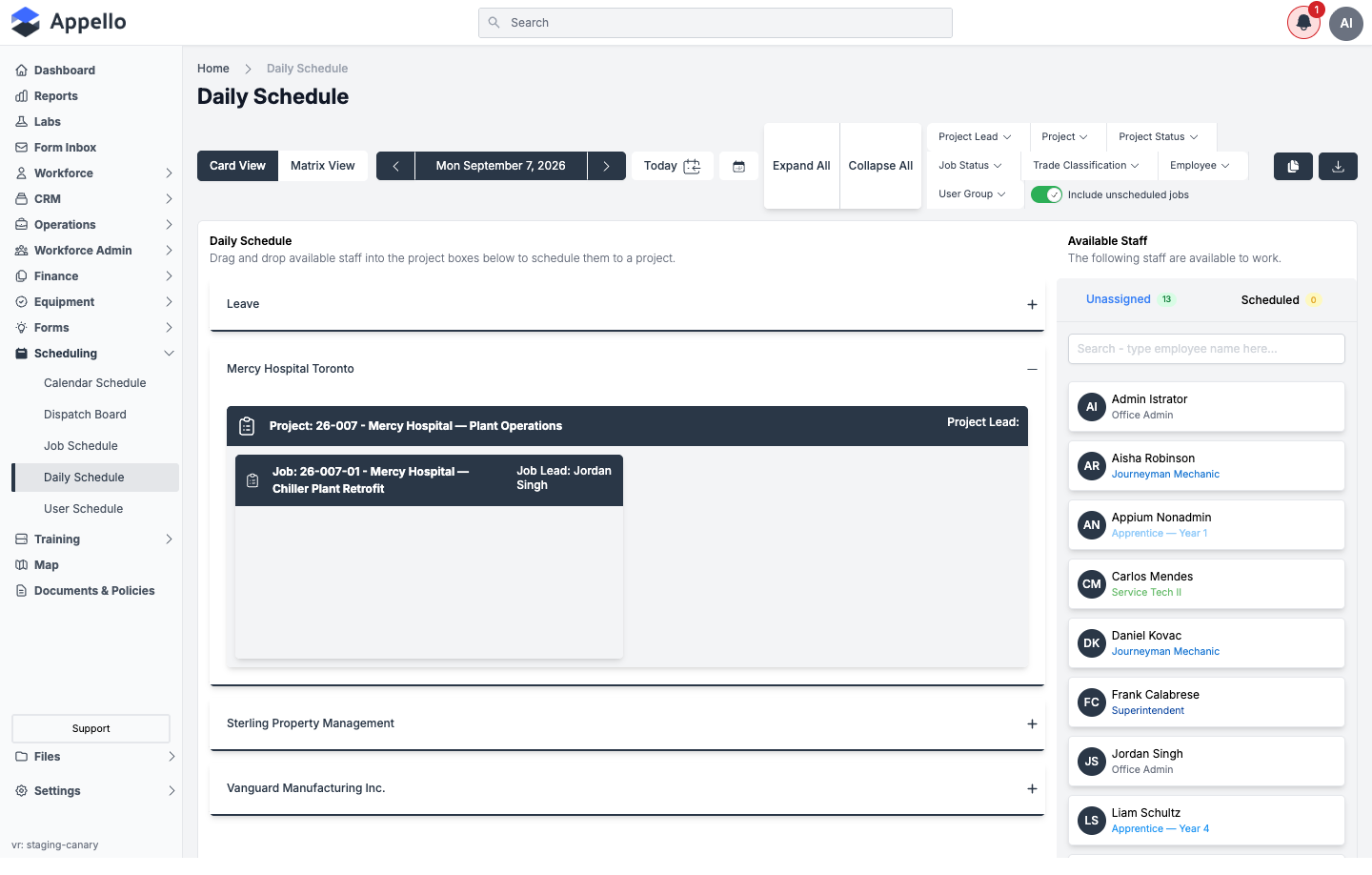Click the employee name search field

tap(1206, 349)
